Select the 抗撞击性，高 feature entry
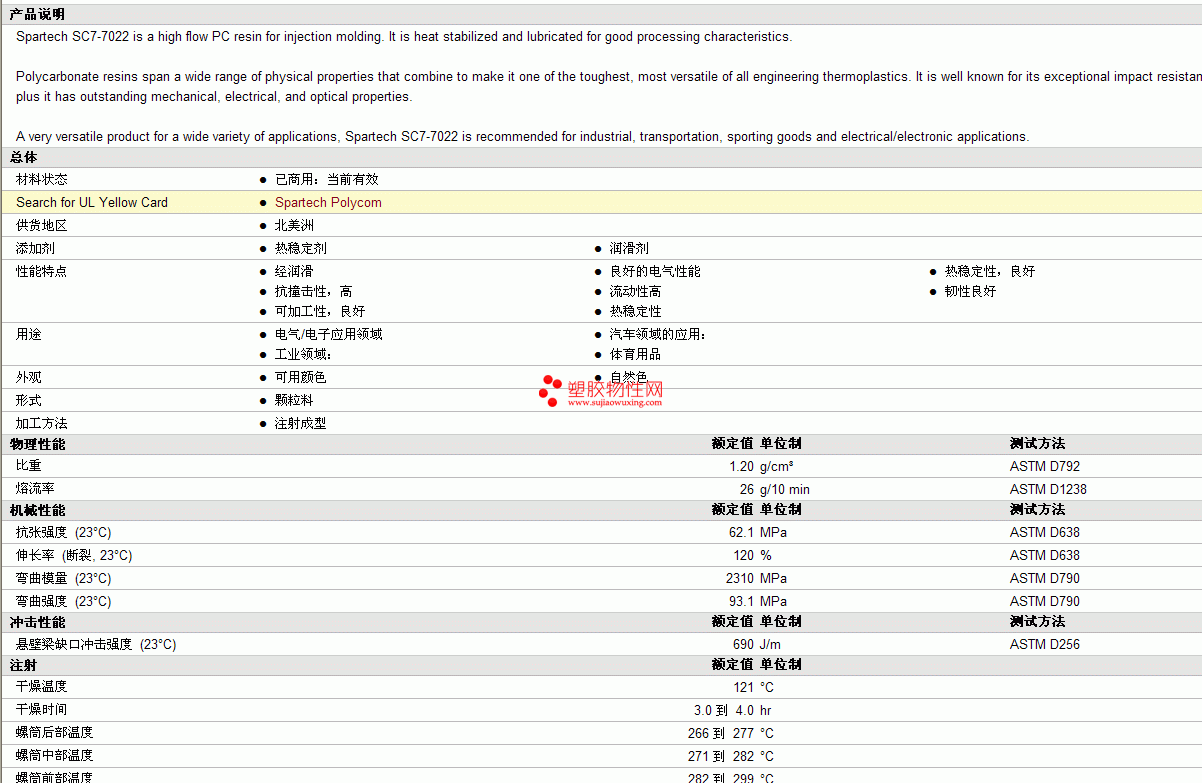The height and width of the screenshot is (783, 1202). pyautogui.click(x=314, y=291)
